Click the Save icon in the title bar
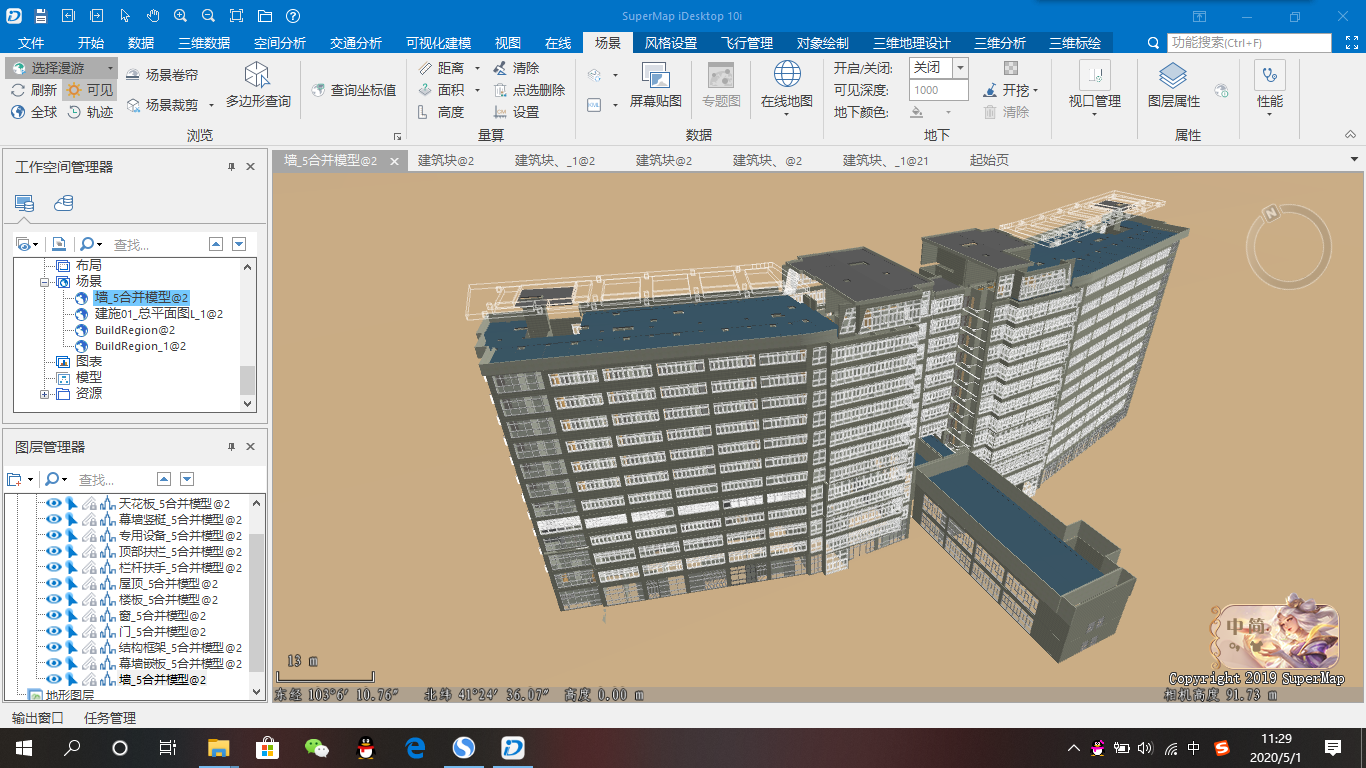 tap(40, 16)
